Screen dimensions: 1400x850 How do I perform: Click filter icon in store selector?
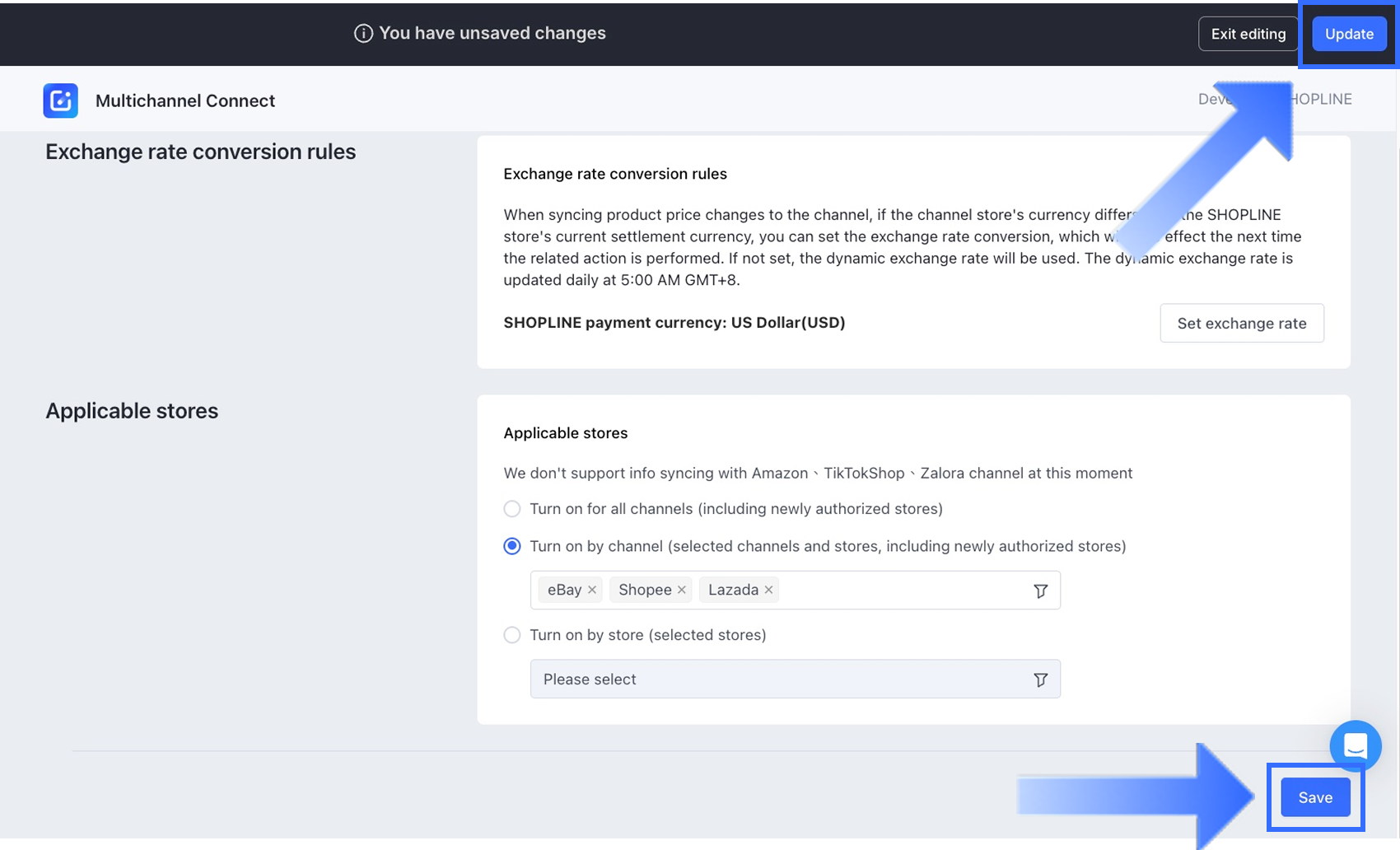click(1040, 680)
